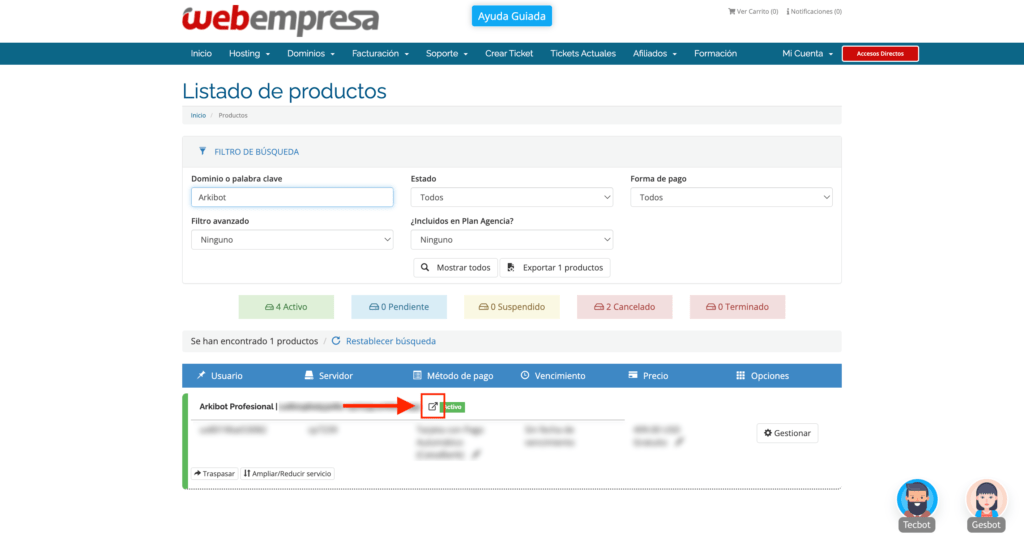The width and height of the screenshot is (1024, 546).
Task: Click the pencil icon beside the price
Action: click(x=680, y=442)
